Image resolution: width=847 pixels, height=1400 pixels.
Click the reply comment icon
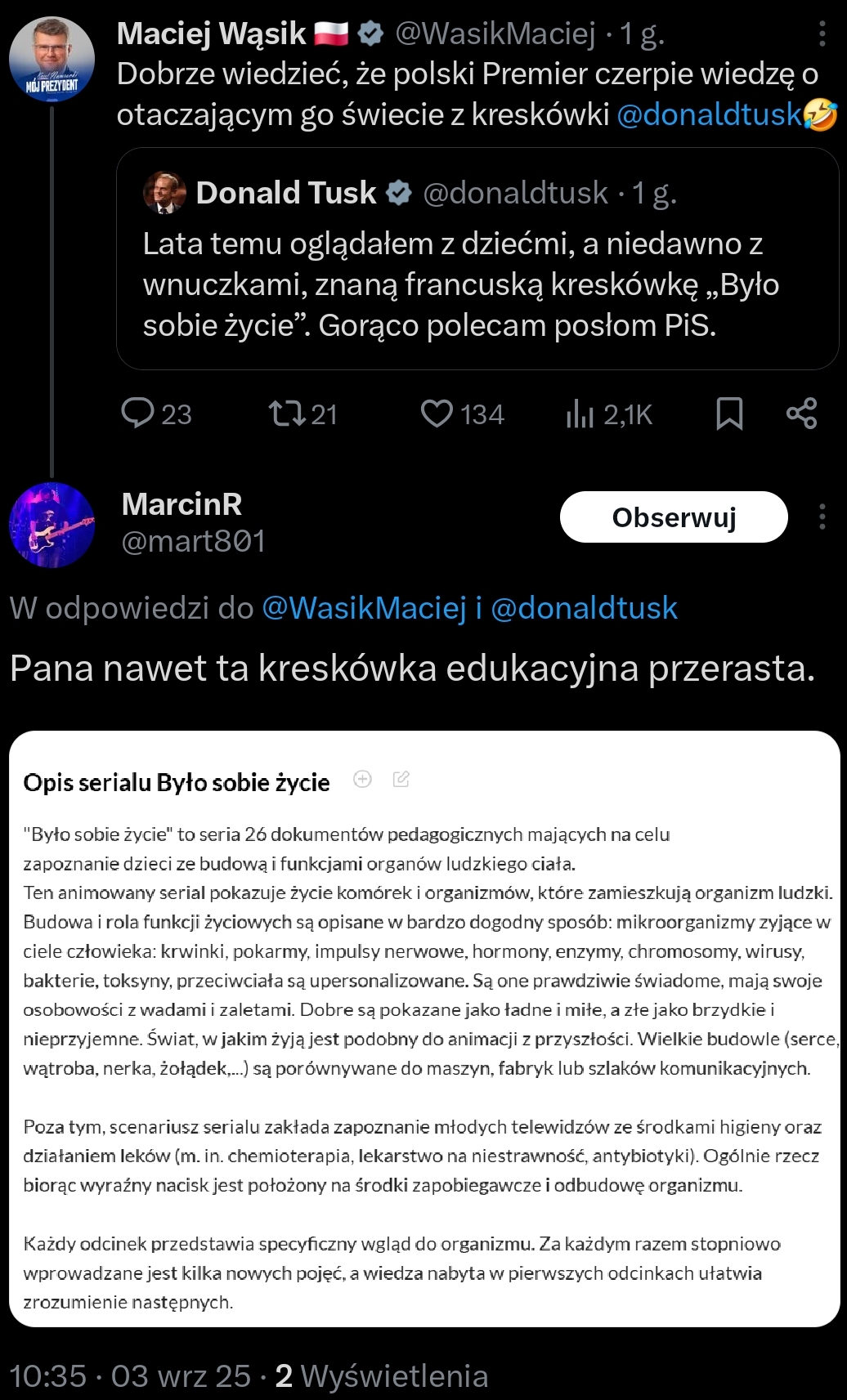(138, 414)
